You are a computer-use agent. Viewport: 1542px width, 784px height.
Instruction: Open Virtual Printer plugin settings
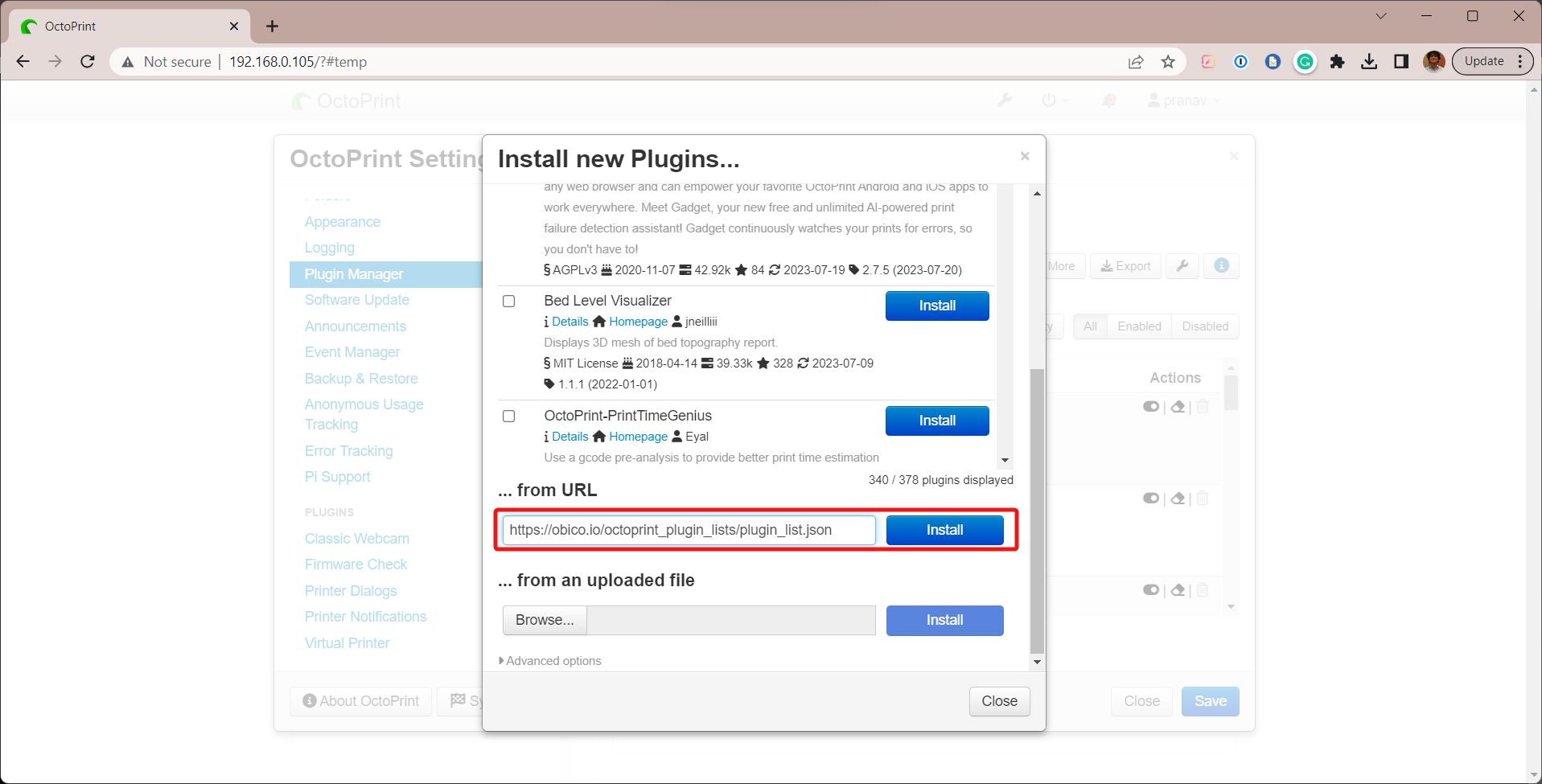point(347,643)
